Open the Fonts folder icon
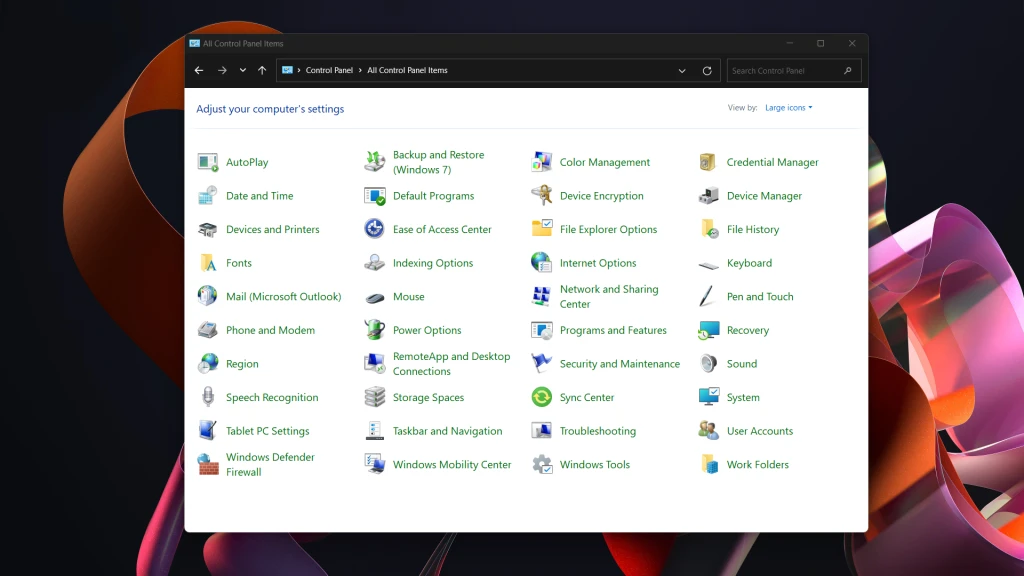Viewport: 1024px width, 576px height. tap(208, 263)
